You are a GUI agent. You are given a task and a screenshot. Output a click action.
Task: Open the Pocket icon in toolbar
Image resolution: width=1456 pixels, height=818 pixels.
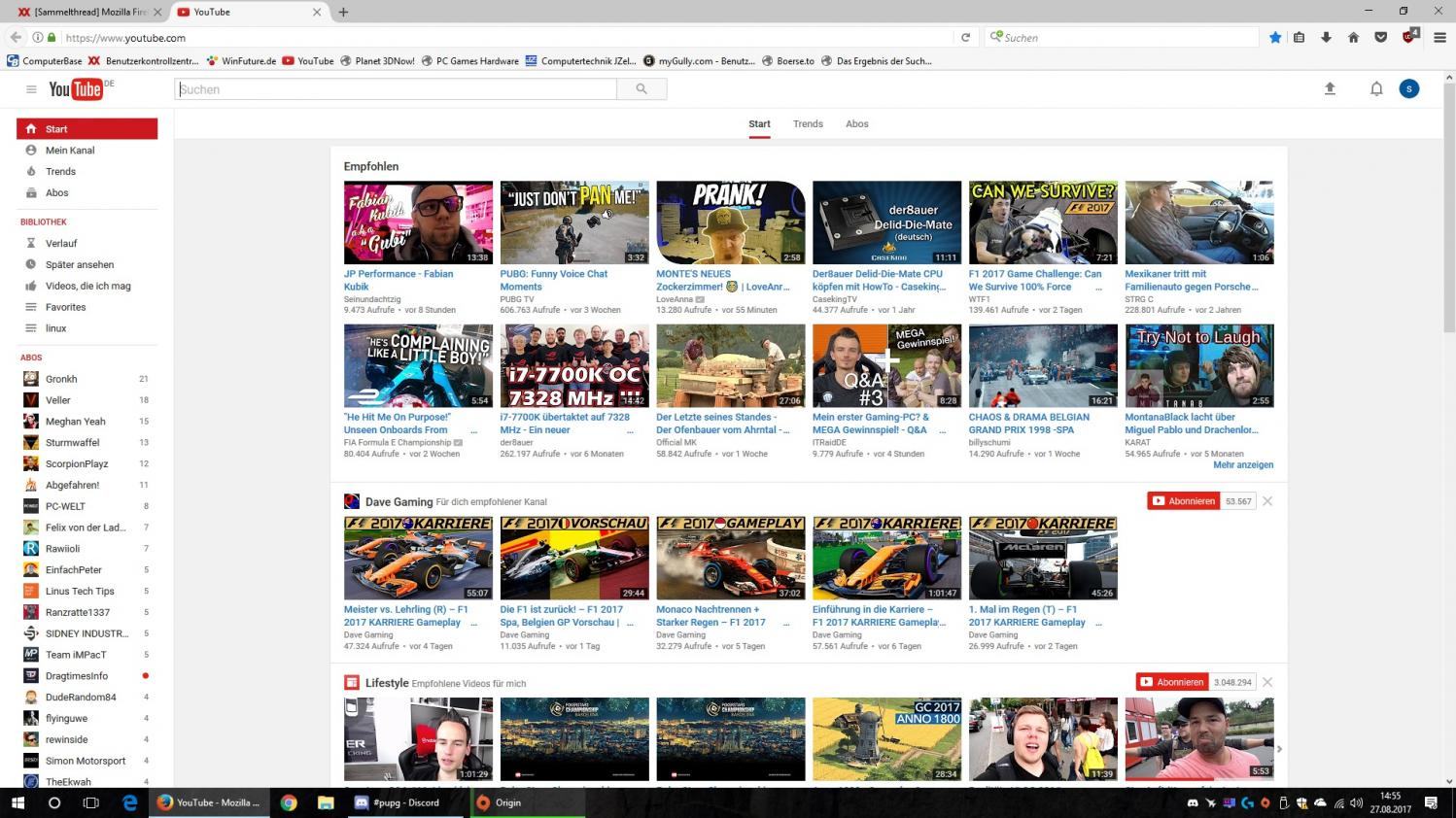click(x=1380, y=38)
